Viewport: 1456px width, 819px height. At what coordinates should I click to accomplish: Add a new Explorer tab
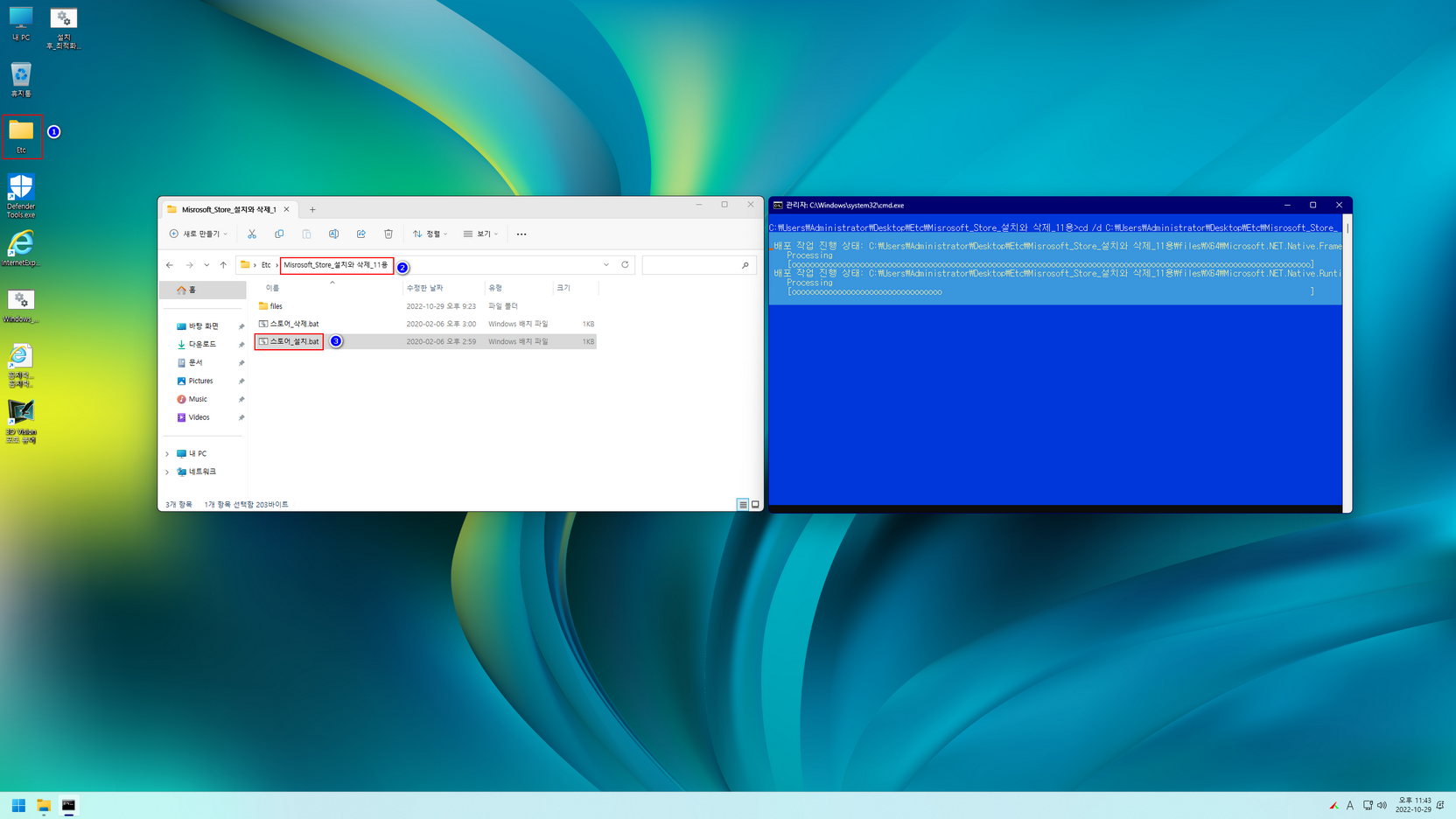[x=312, y=209]
